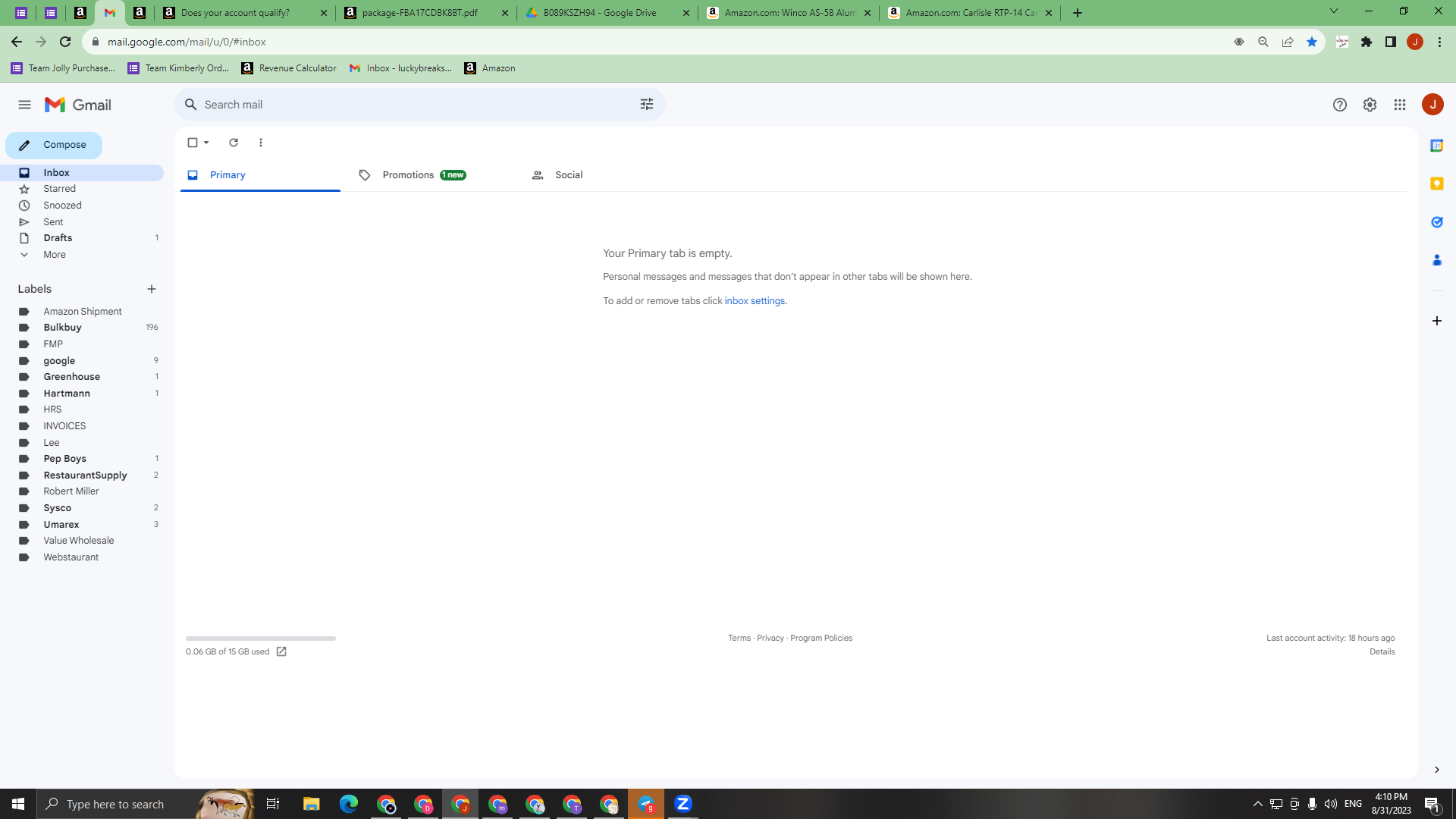The image size is (1456, 819).
Task: Open File Explorer from the taskbar
Action: (312, 804)
